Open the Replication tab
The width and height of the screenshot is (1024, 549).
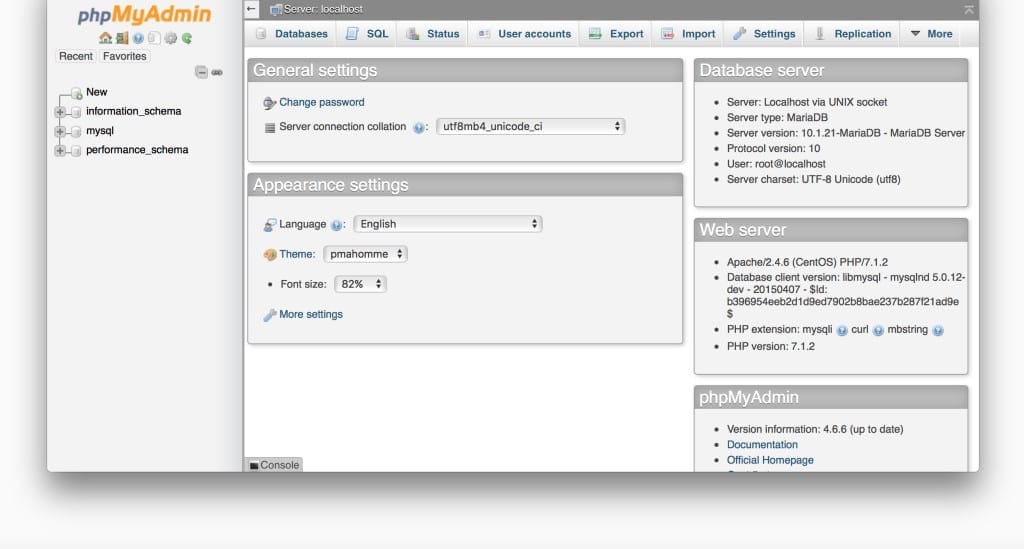pos(853,34)
